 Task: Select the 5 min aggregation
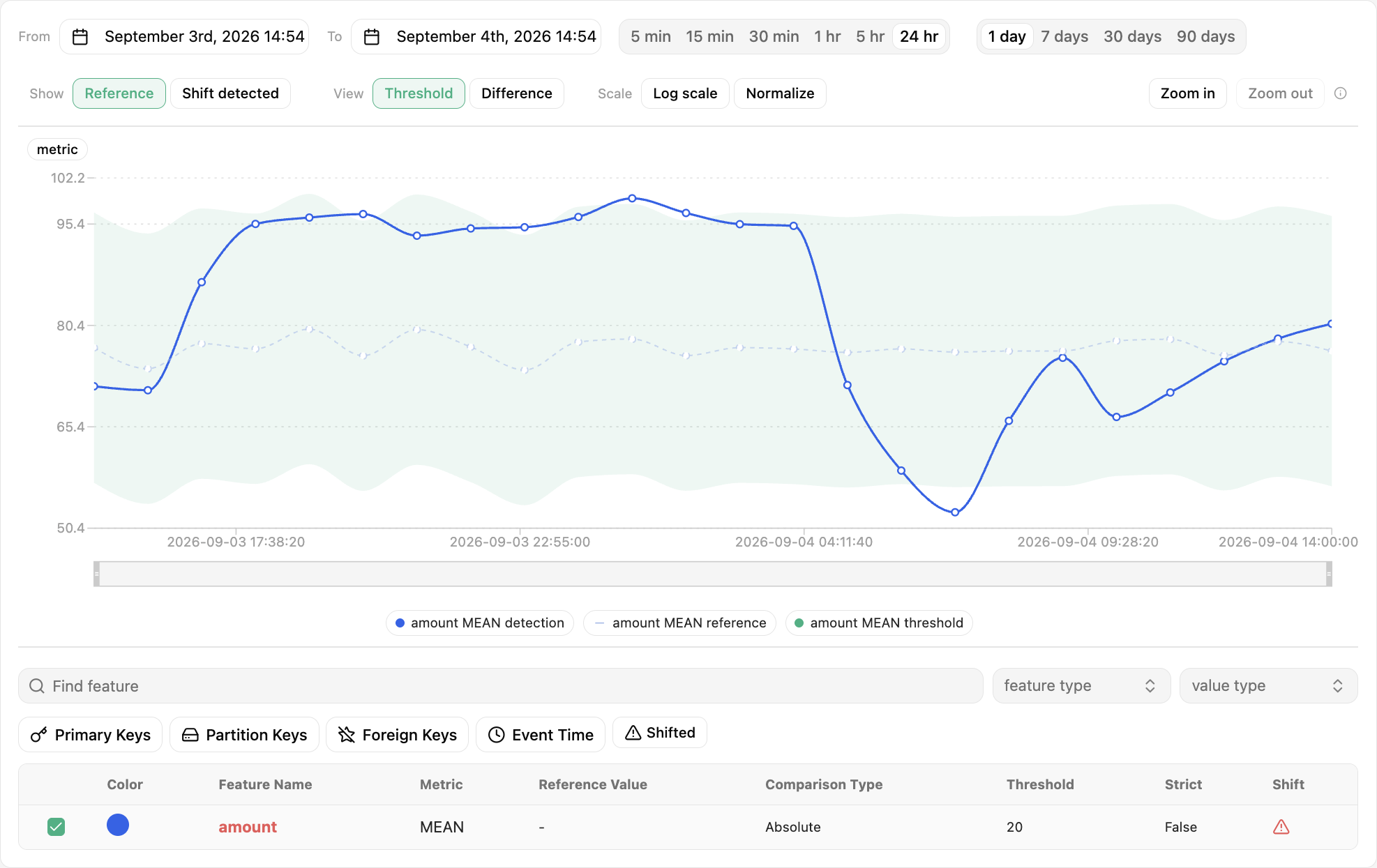651,37
